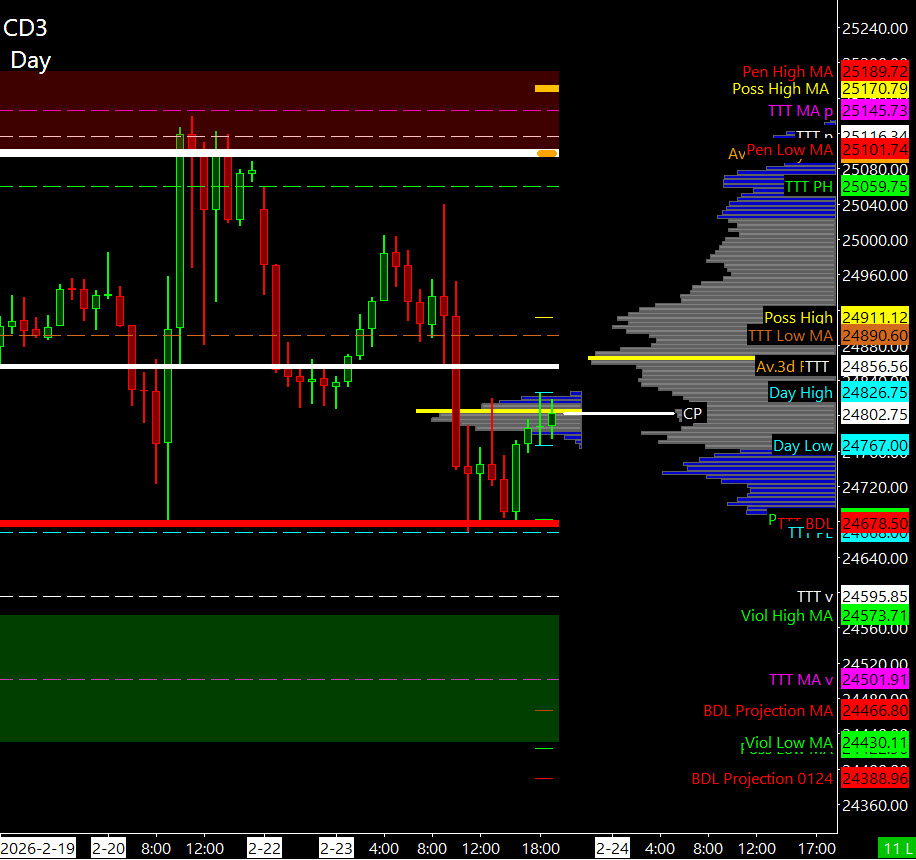Select the green TTT PH 25059.75 label

(x=874, y=186)
